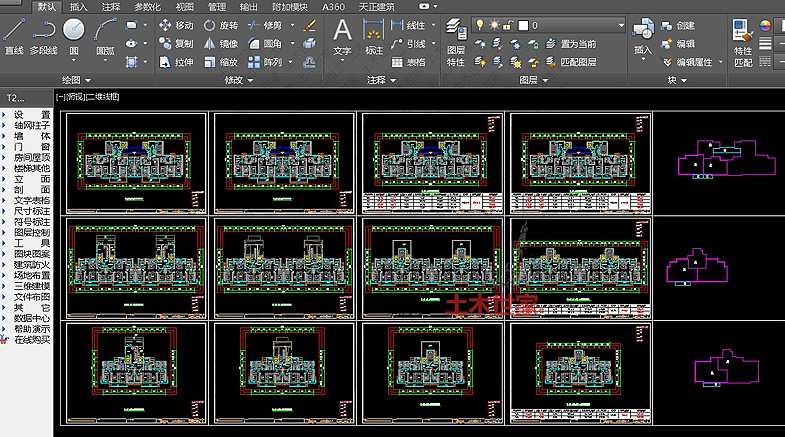Click the offset tool icon
Image resolution: width=785 pixels, height=437 pixels.
310,62
